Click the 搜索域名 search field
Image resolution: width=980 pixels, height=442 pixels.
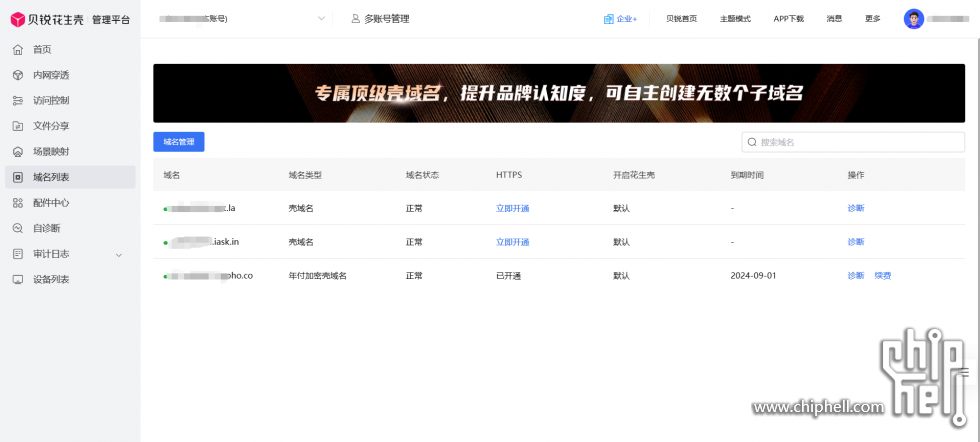(x=853, y=143)
